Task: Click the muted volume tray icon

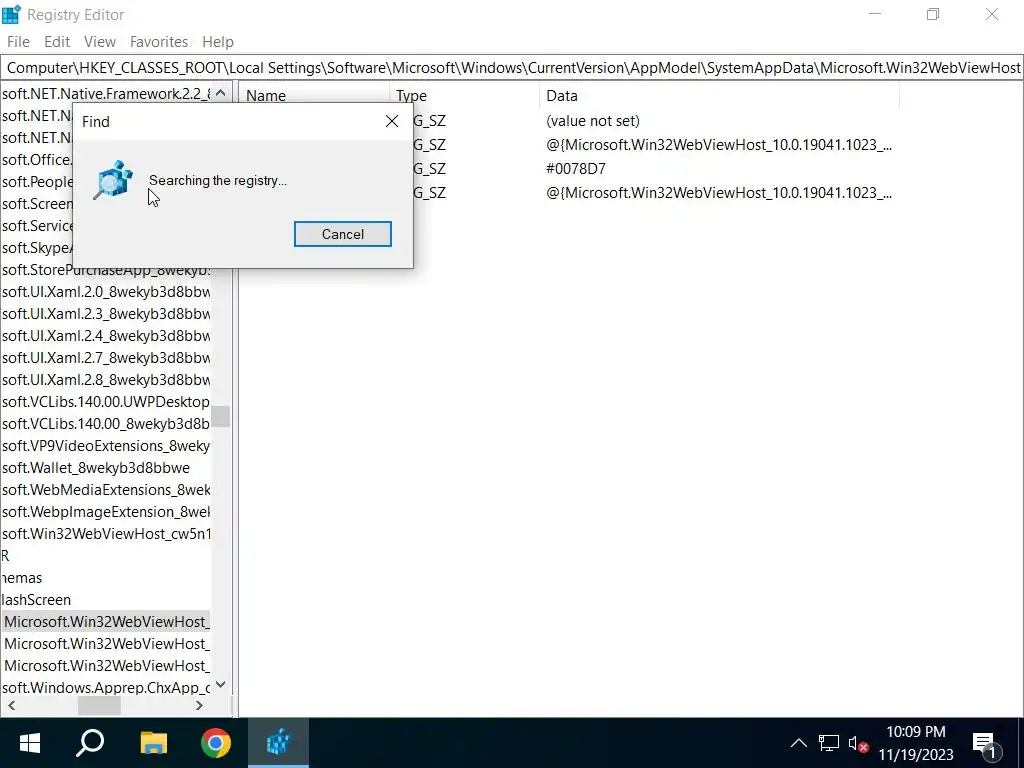Action: click(x=858, y=743)
